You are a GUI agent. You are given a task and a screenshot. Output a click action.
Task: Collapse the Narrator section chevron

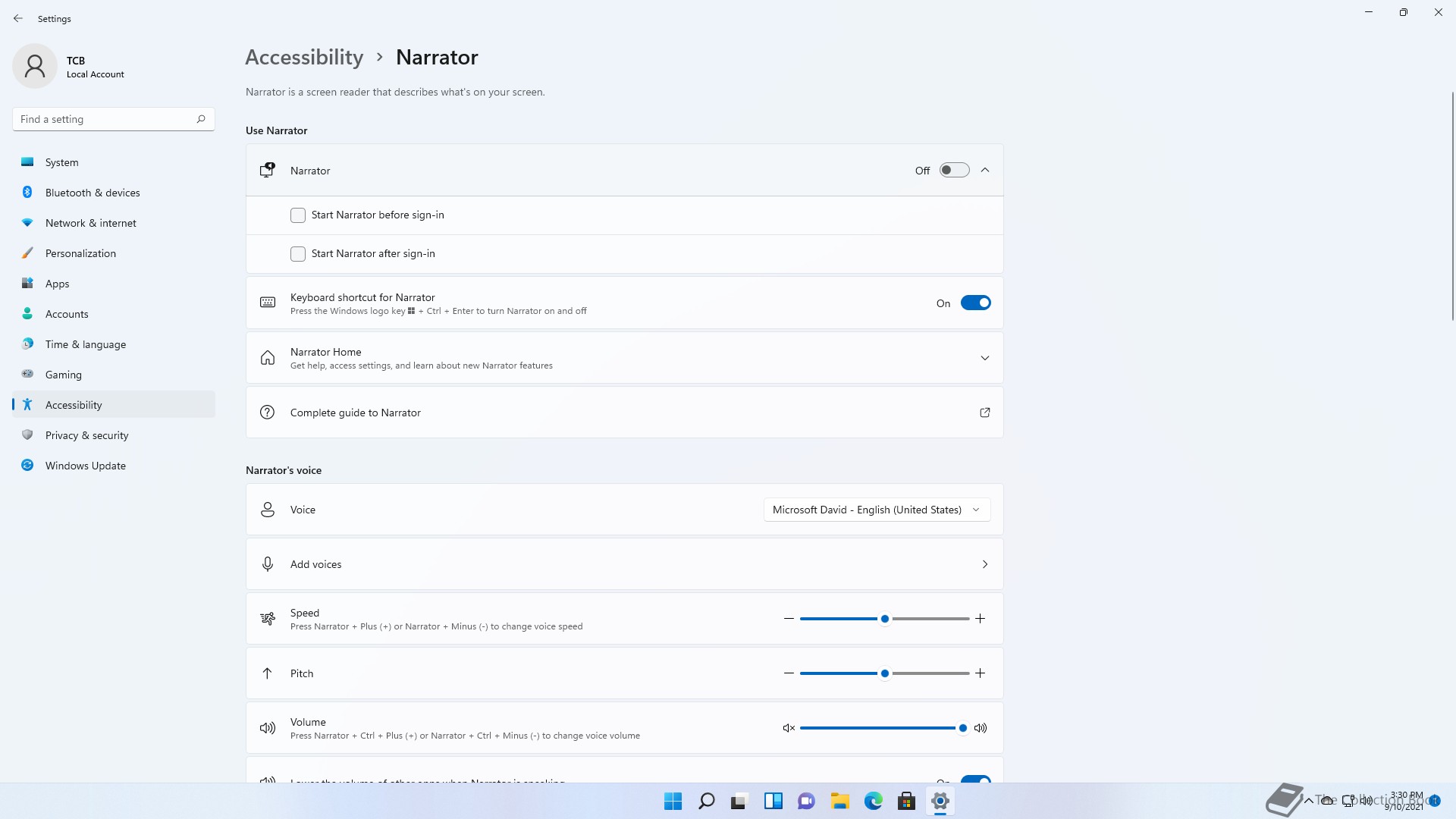[x=985, y=170]
